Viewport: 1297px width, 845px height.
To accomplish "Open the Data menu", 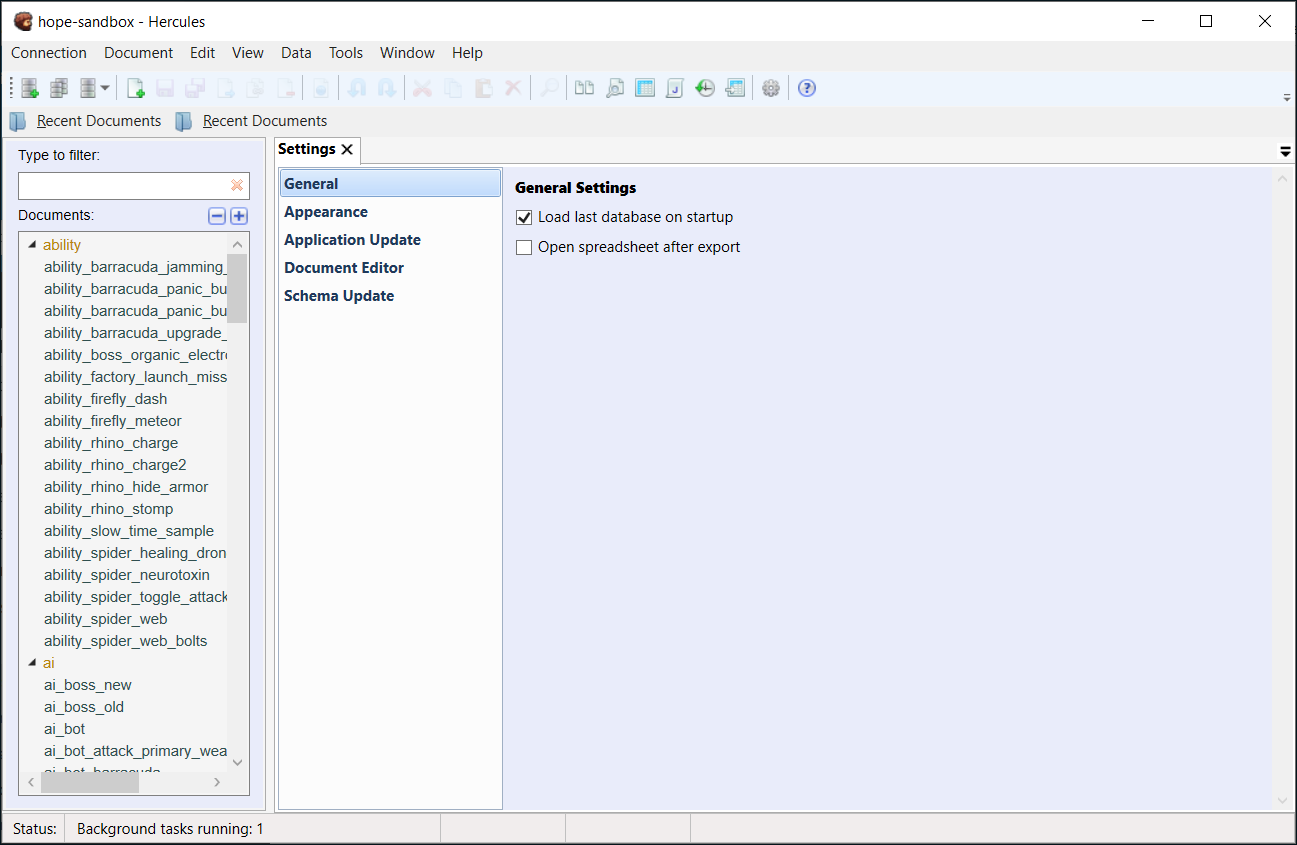I will pos(296,53).
